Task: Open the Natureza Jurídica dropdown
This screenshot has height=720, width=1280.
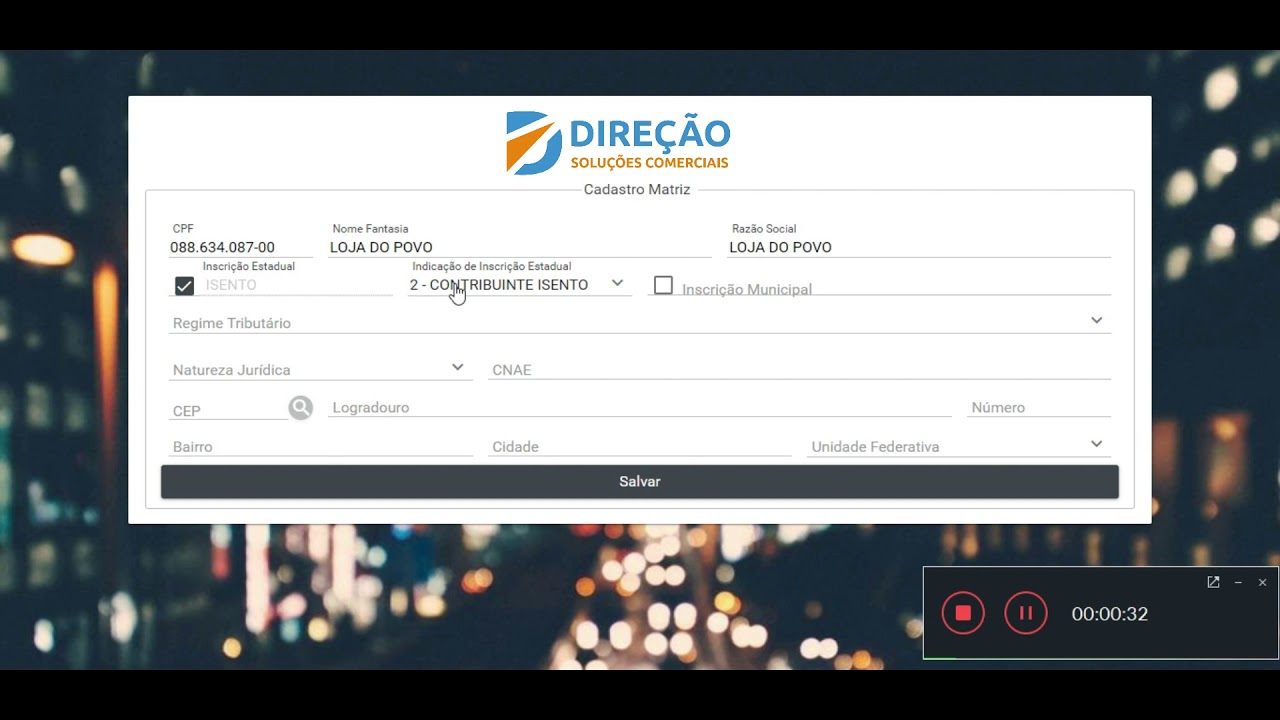Action: coord(320,369)
